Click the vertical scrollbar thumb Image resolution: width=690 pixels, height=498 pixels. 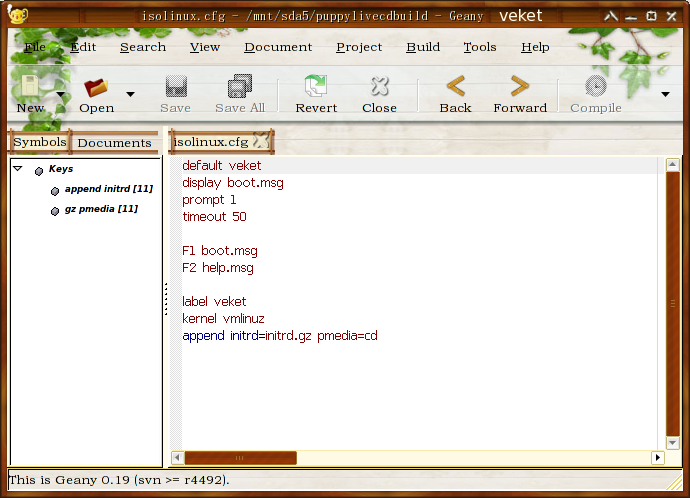(672, 304)
